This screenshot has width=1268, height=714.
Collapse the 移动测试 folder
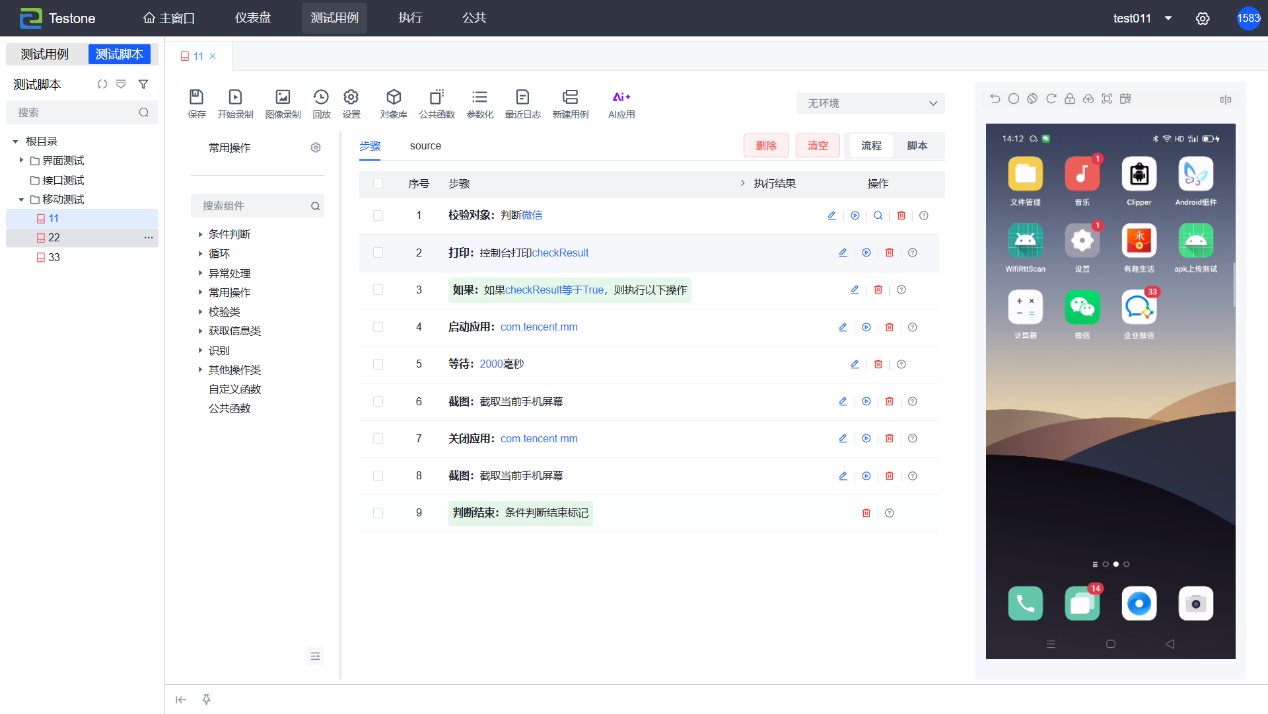[x=21, y=199]
